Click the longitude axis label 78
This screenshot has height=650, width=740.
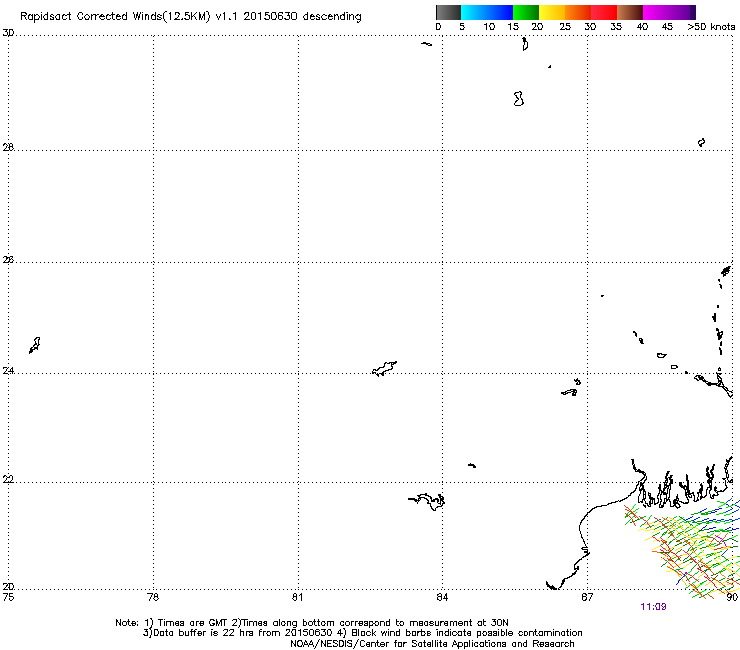[x=153, y=597]
